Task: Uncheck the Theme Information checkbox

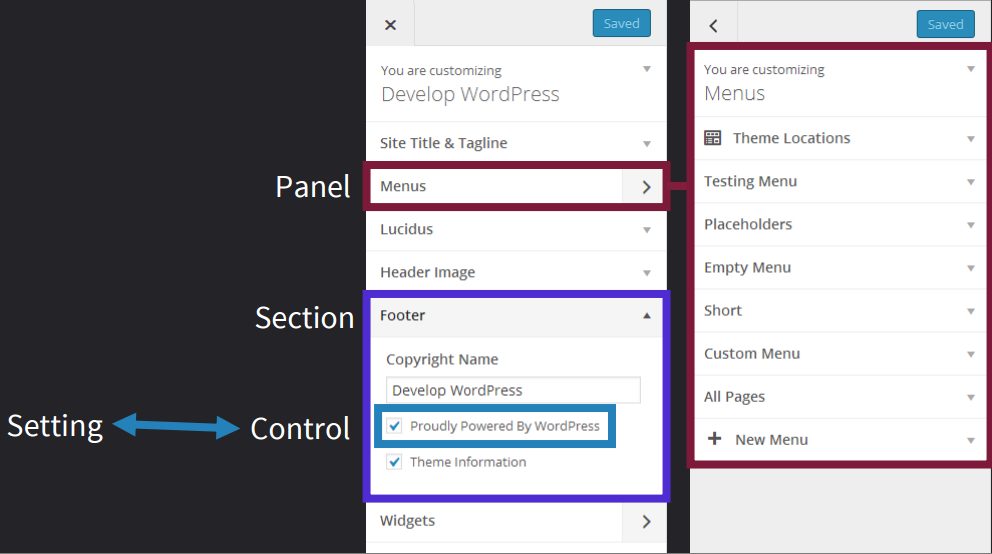Action: click(394, 462)
